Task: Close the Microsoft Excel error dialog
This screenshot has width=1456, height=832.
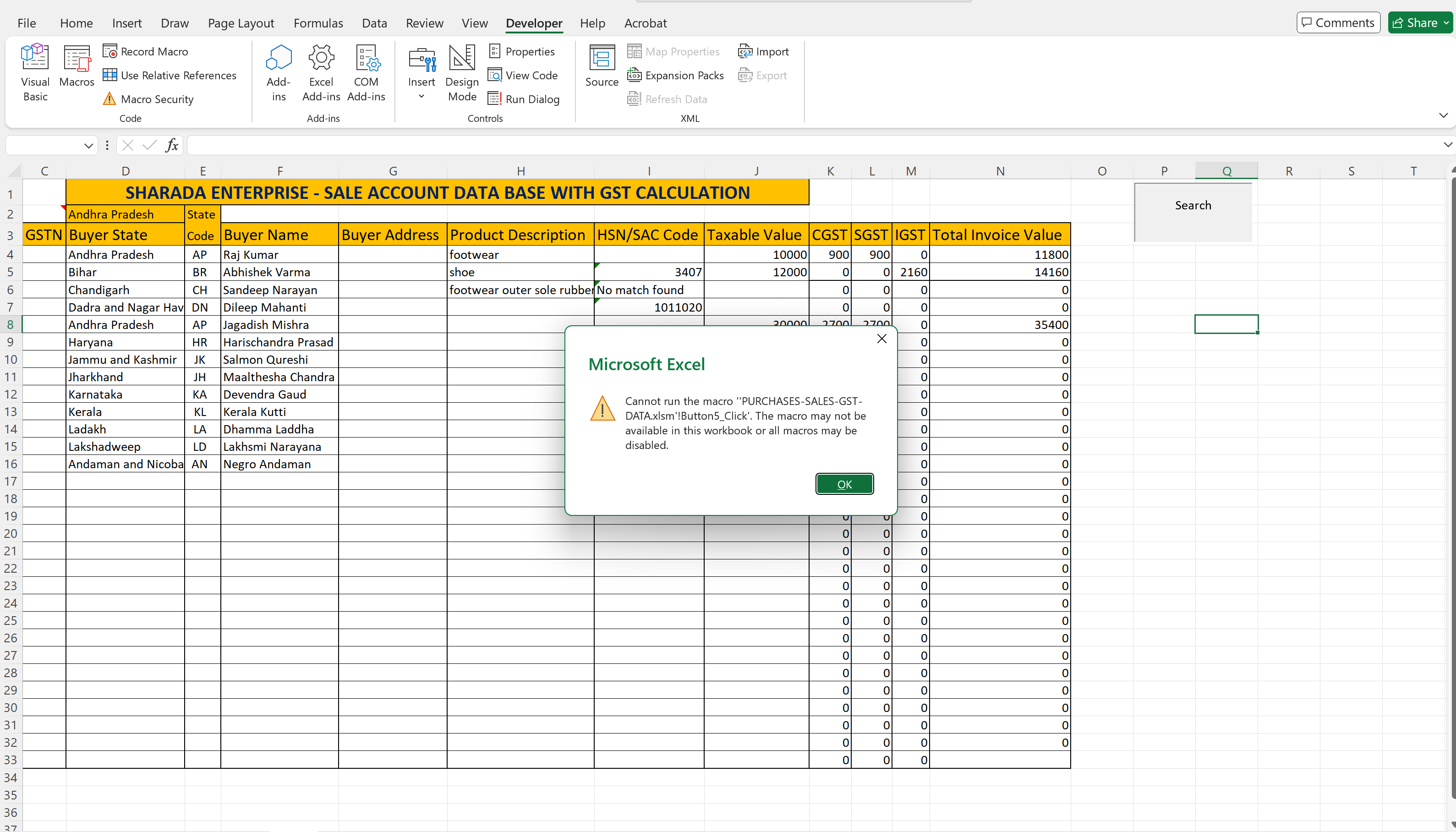Action: [882, 339]
